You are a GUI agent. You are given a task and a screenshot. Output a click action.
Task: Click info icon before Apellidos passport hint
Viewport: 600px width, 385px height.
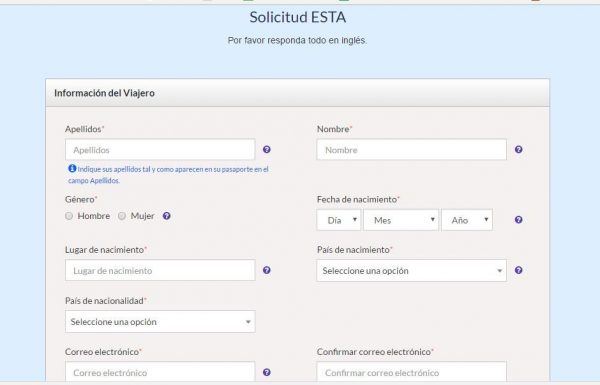point(72,168)
